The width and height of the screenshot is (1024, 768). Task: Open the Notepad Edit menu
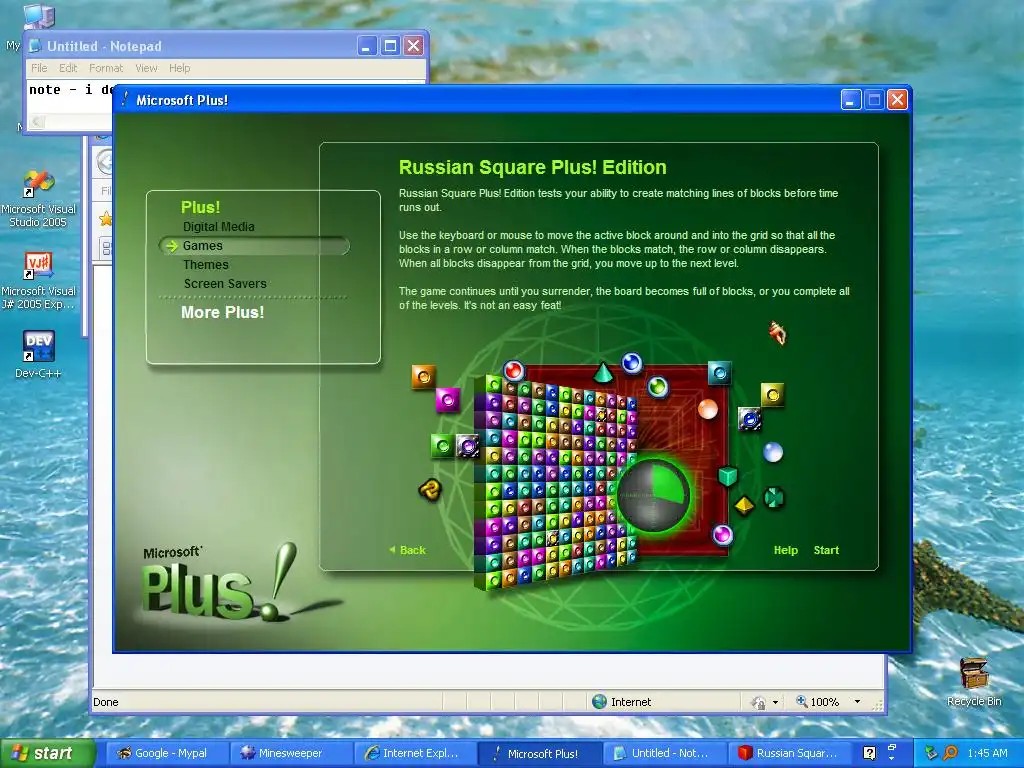pyautogui.click(x=68, y=68)
